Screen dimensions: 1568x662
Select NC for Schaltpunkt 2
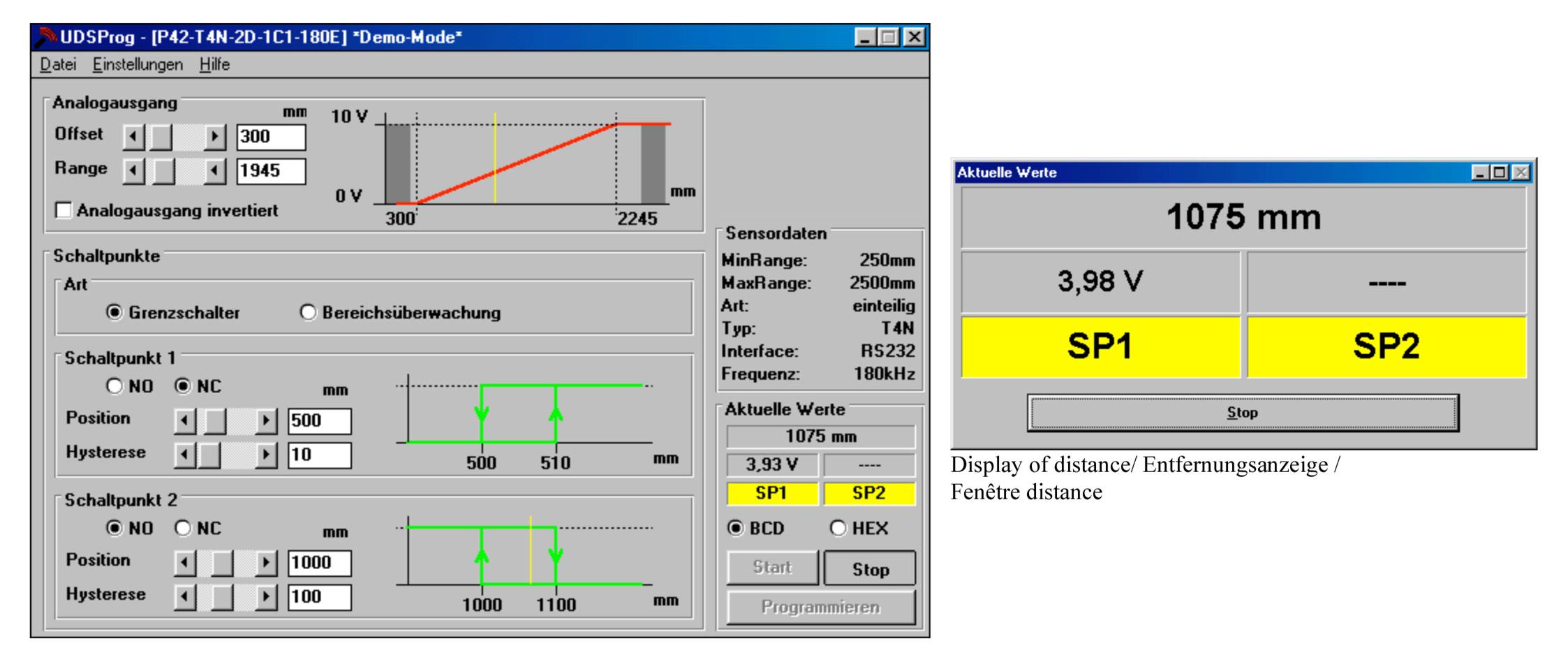[183, 529]
